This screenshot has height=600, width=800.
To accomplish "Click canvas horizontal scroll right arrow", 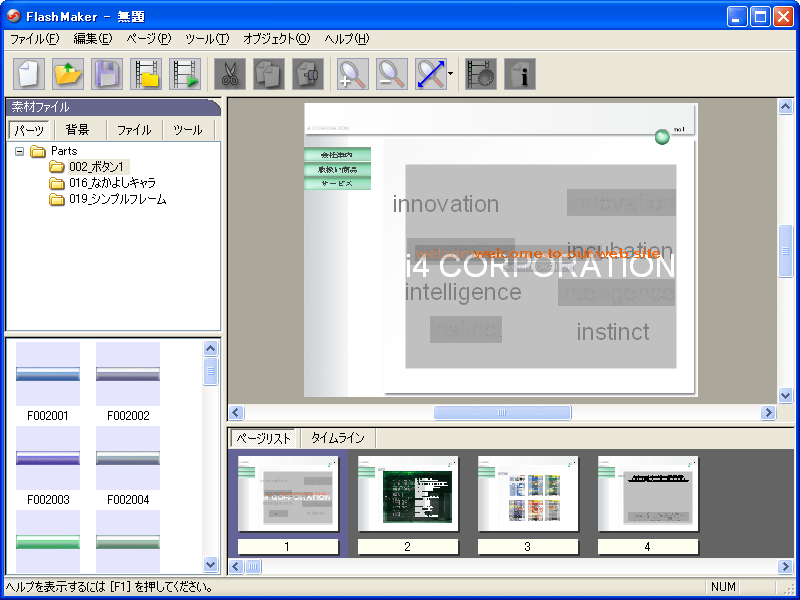I will pyautogui.click(x=768, y=412).
